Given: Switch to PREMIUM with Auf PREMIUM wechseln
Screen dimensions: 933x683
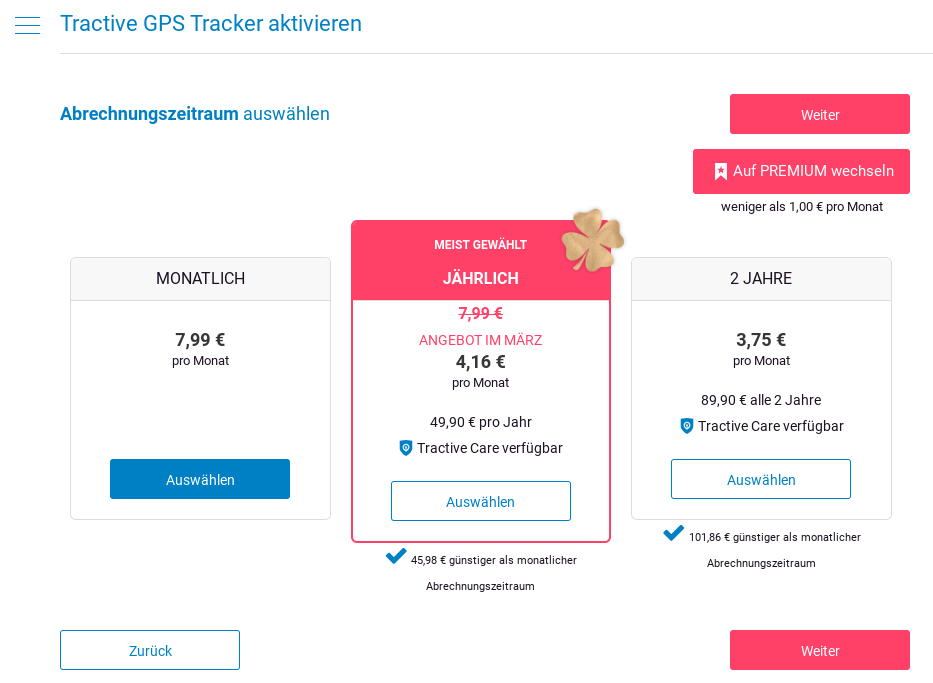Looking at the screenshot, I should click(x=801, y=171).
